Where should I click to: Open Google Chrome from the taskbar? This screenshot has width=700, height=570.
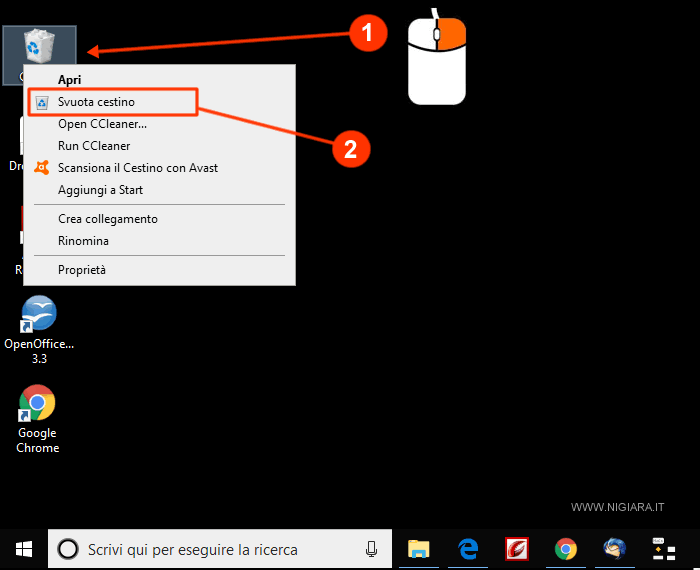point(566,549)
